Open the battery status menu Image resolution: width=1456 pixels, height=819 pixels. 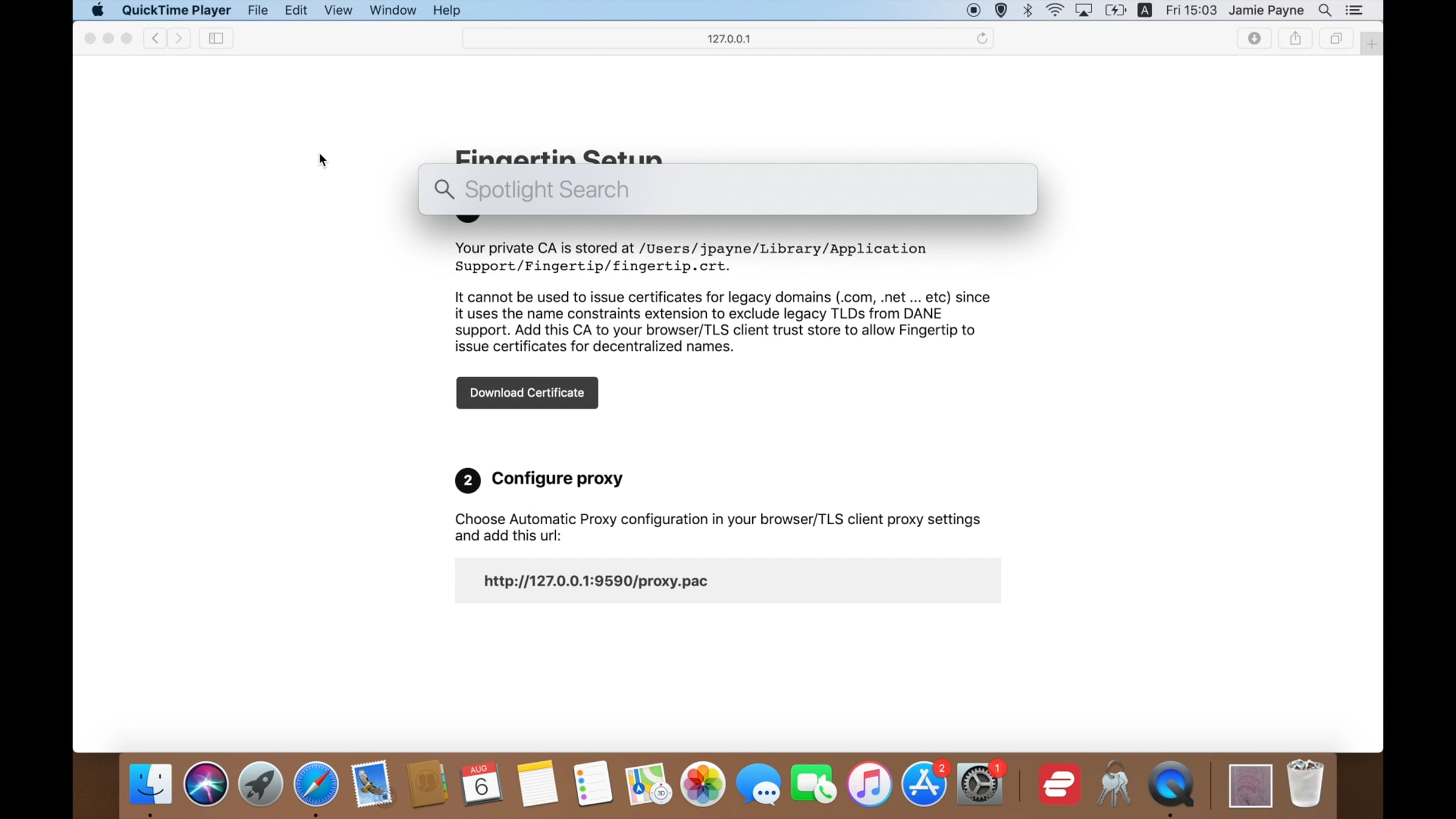coord(1115,10)
